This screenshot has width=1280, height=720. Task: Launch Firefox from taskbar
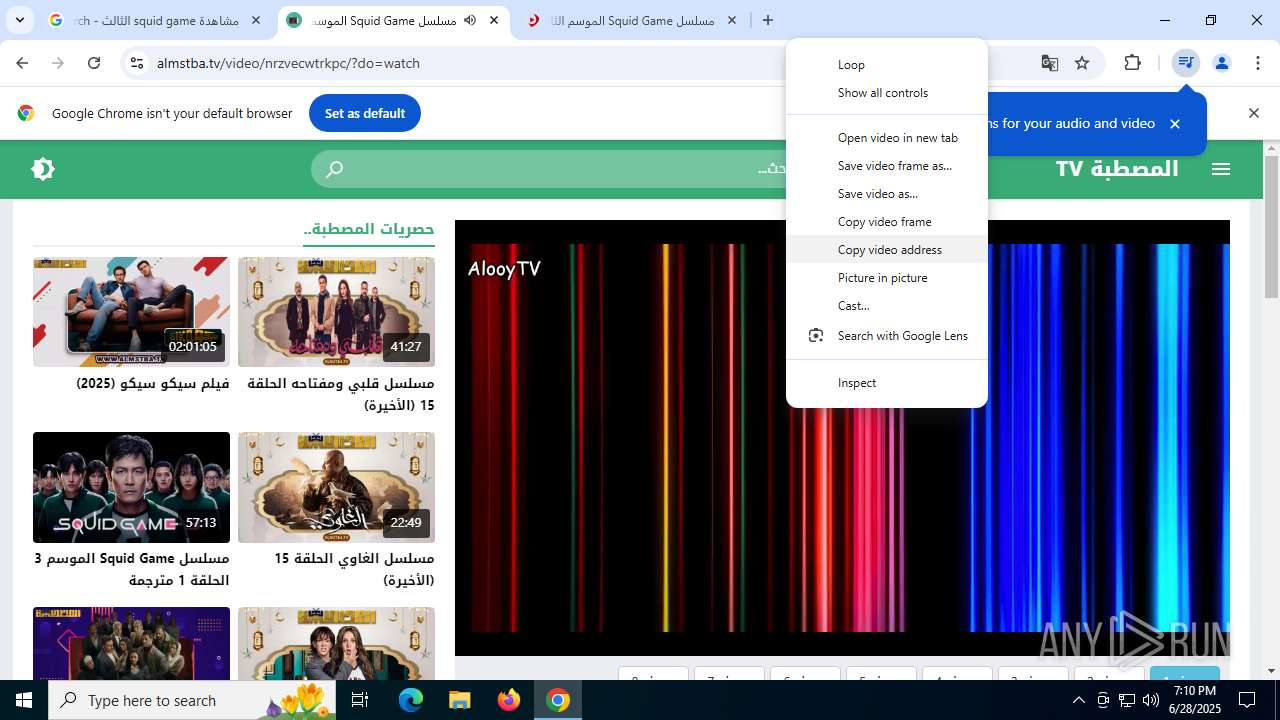[x=509, y=700]
